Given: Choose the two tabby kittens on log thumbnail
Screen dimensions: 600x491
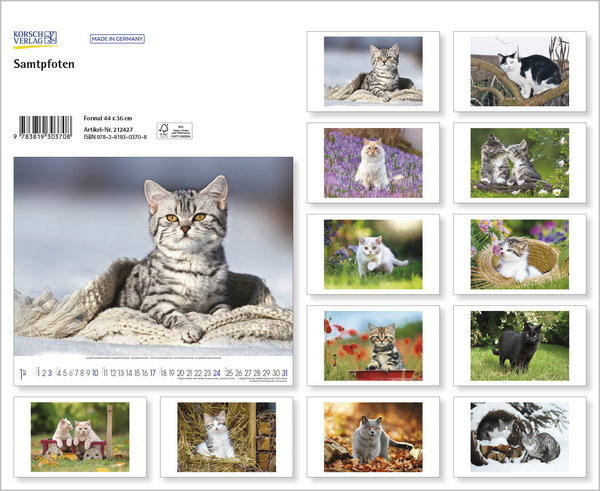Looking at the screenshot, I should pyautogui.click(x=519, y=162).
